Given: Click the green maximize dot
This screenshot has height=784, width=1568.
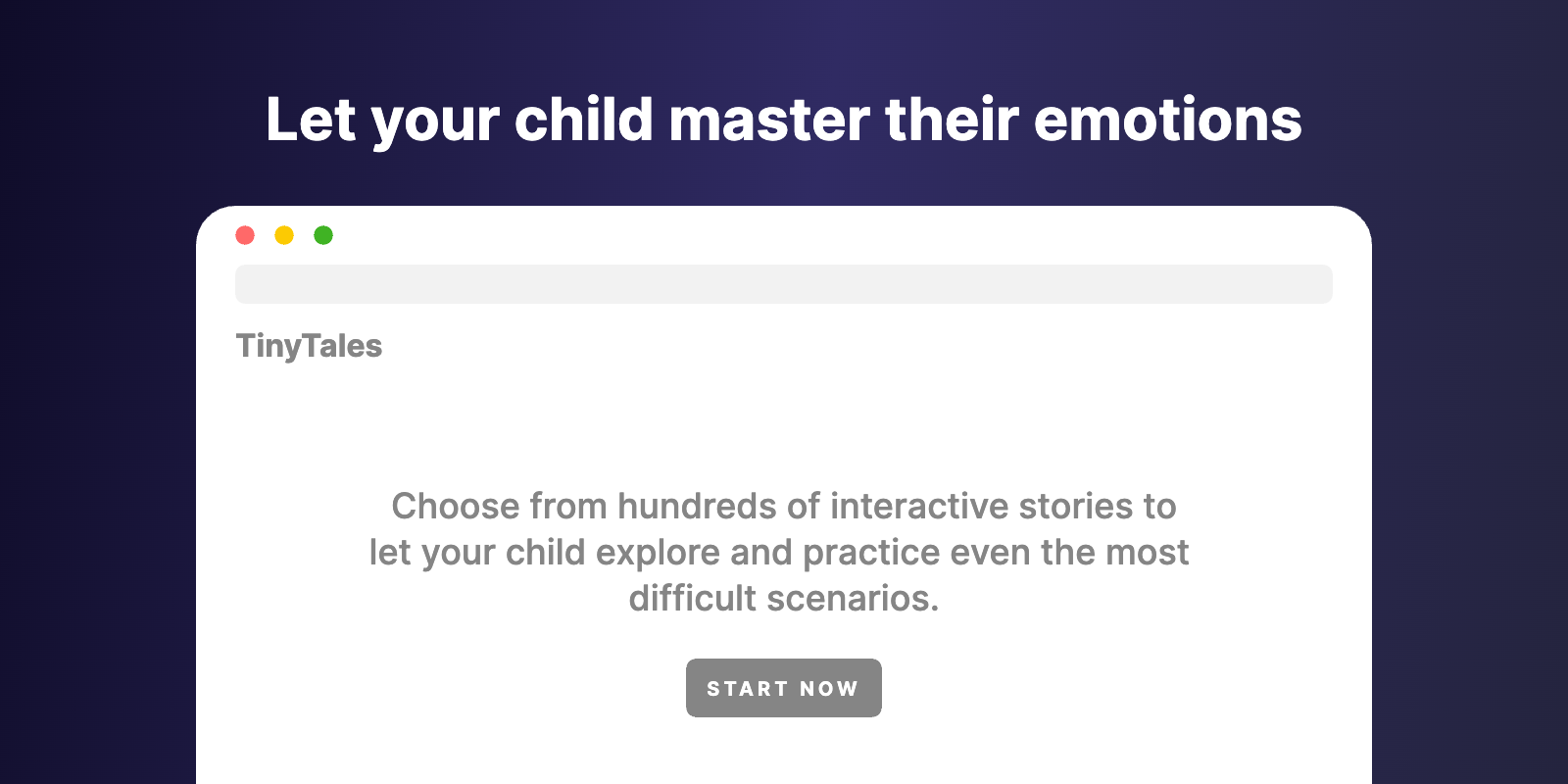Looking at the screenshot, I should click(323, 235).
